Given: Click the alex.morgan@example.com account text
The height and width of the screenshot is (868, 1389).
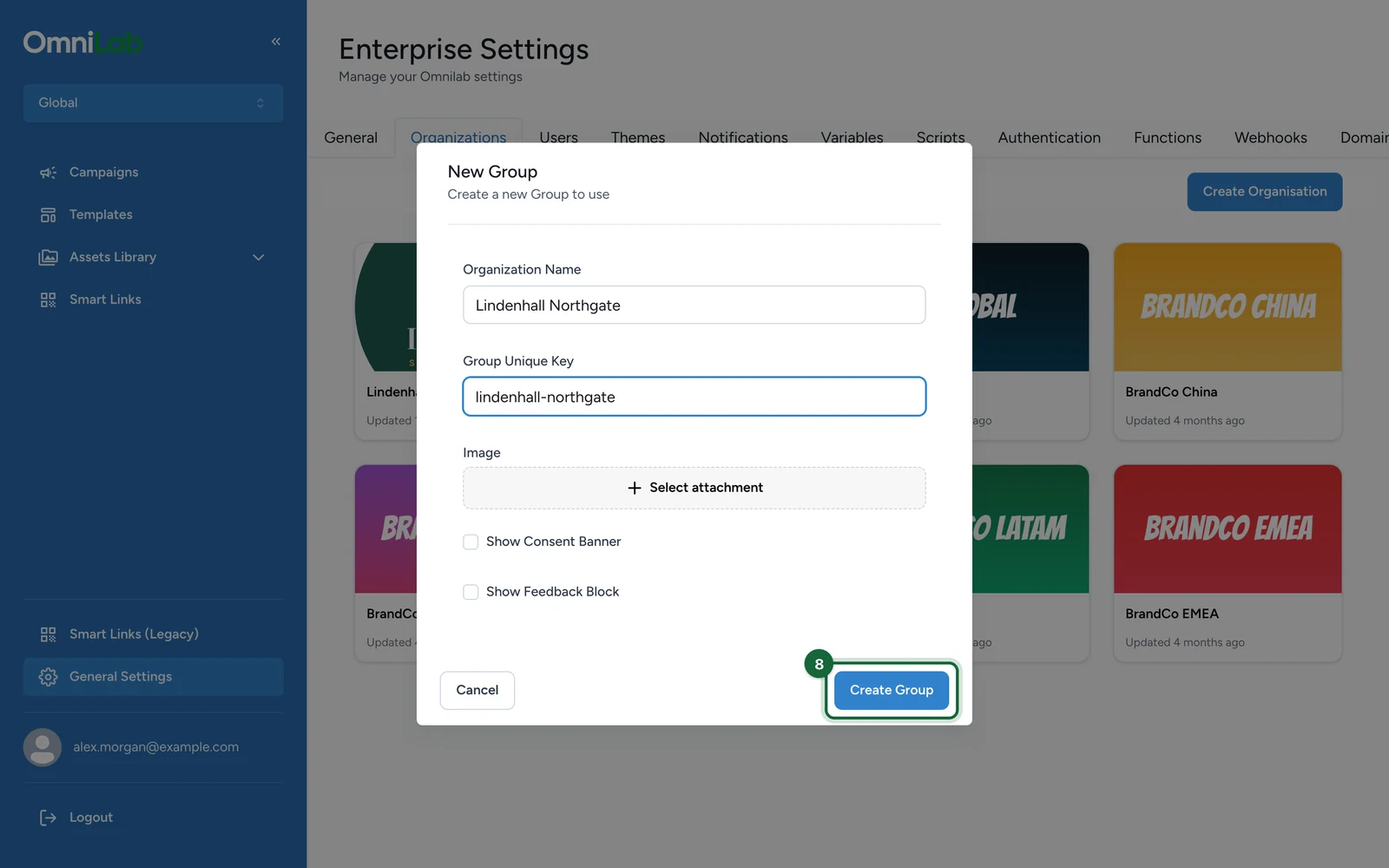Looking at the screenshot, I should coord(156,747).
